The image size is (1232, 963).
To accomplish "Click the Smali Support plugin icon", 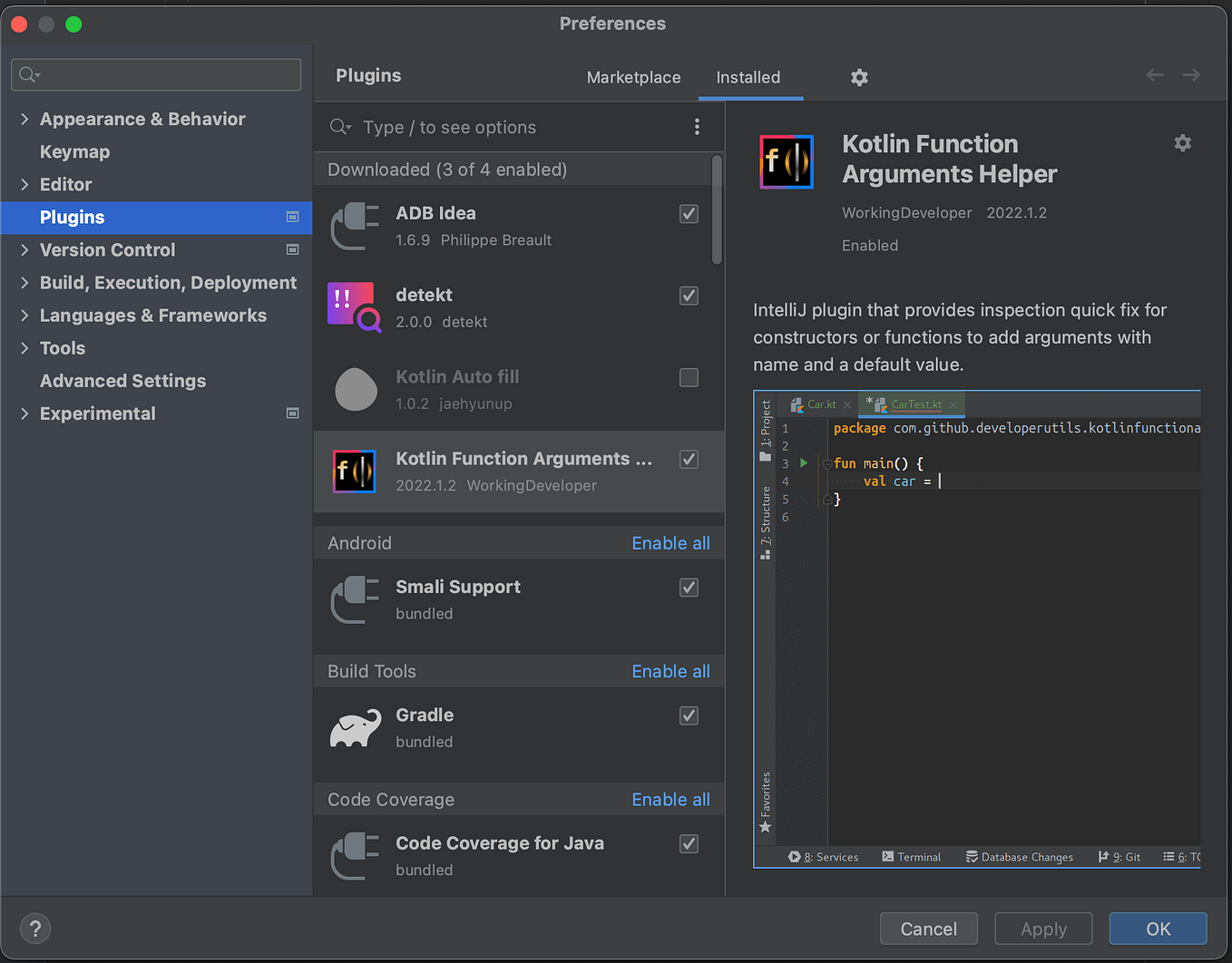I will coord(354,599).
